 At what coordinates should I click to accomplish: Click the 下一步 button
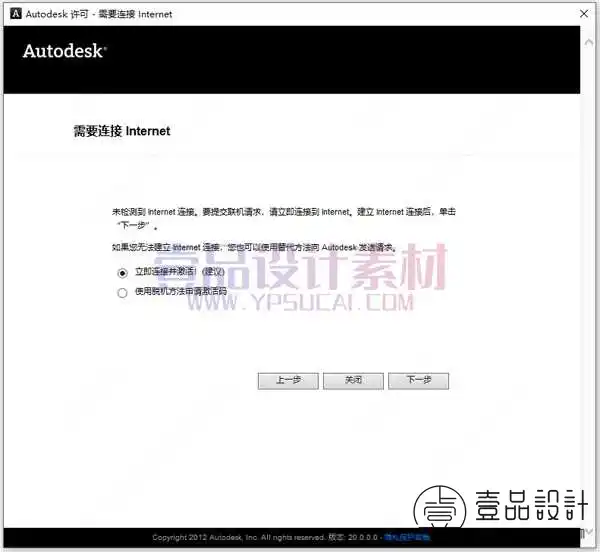pos(418,381)
